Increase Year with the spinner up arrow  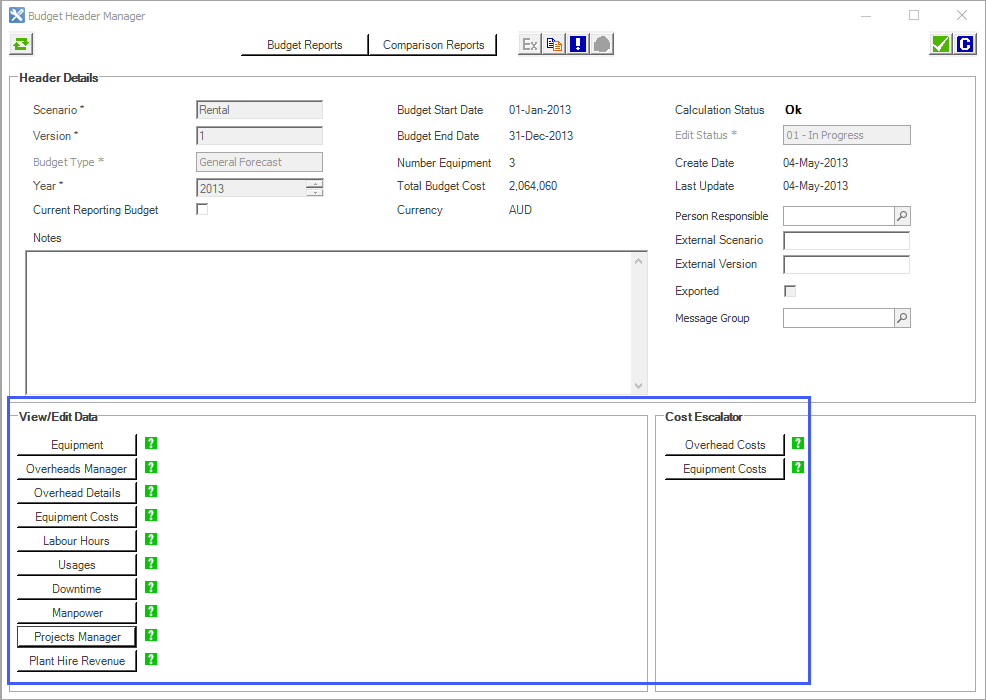point(315,184)
